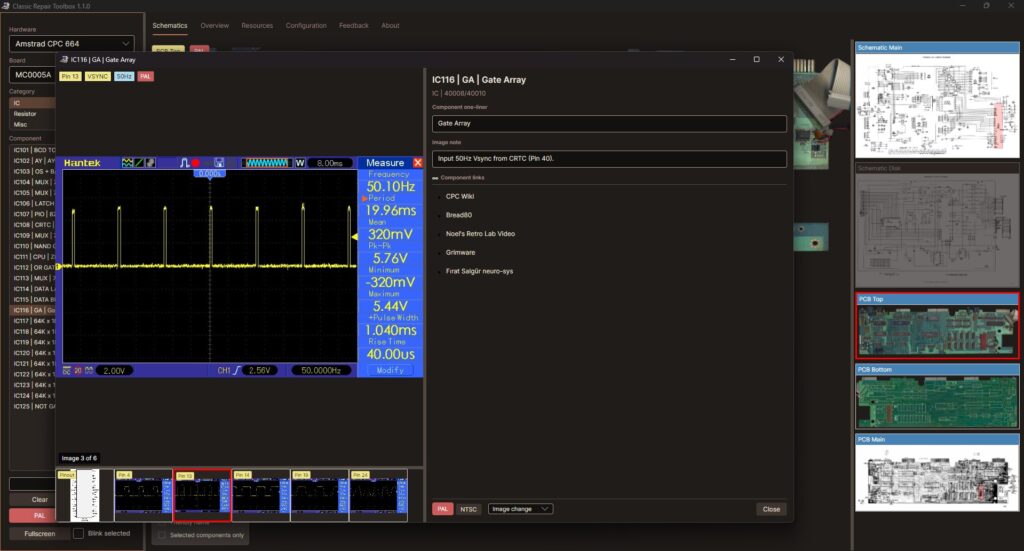
Task: Select the PAL region button in the dialog
Action: 442,509
